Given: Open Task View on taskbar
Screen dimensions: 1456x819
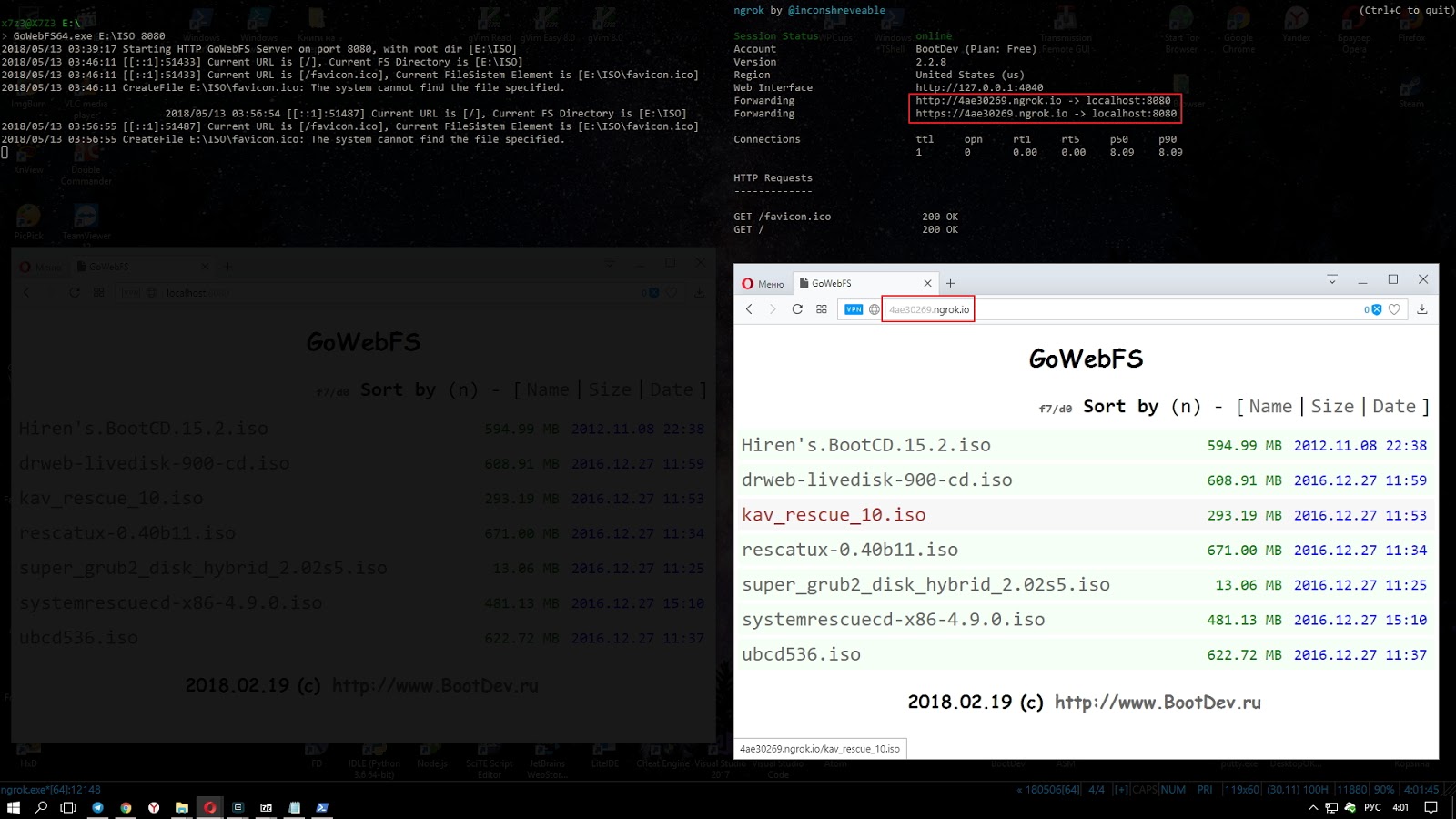Looking at the screenshot, I should 68,807.
